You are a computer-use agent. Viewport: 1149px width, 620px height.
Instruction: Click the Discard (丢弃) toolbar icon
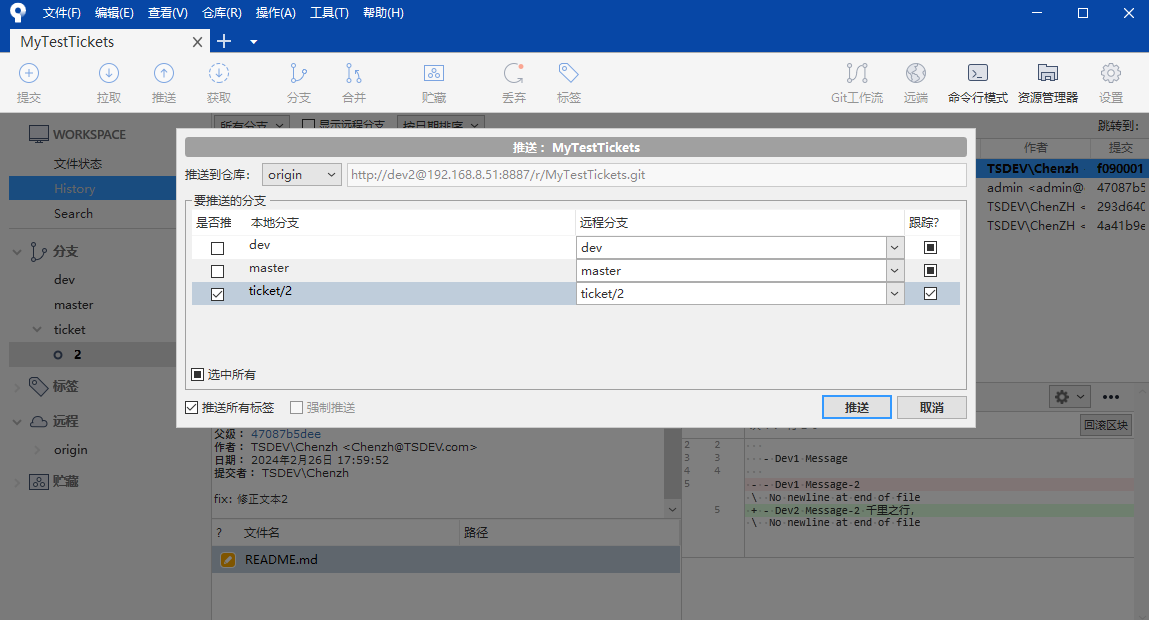tap(514, 73)
